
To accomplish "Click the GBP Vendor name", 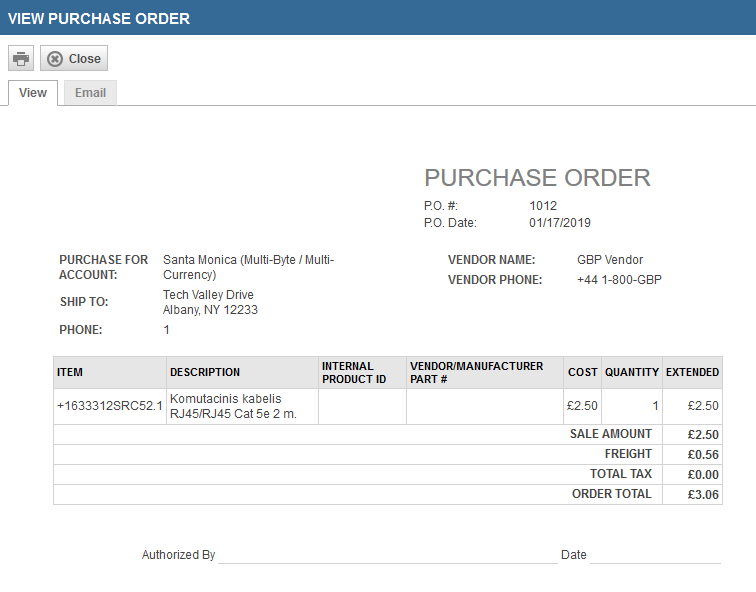I will pos(610,260).
